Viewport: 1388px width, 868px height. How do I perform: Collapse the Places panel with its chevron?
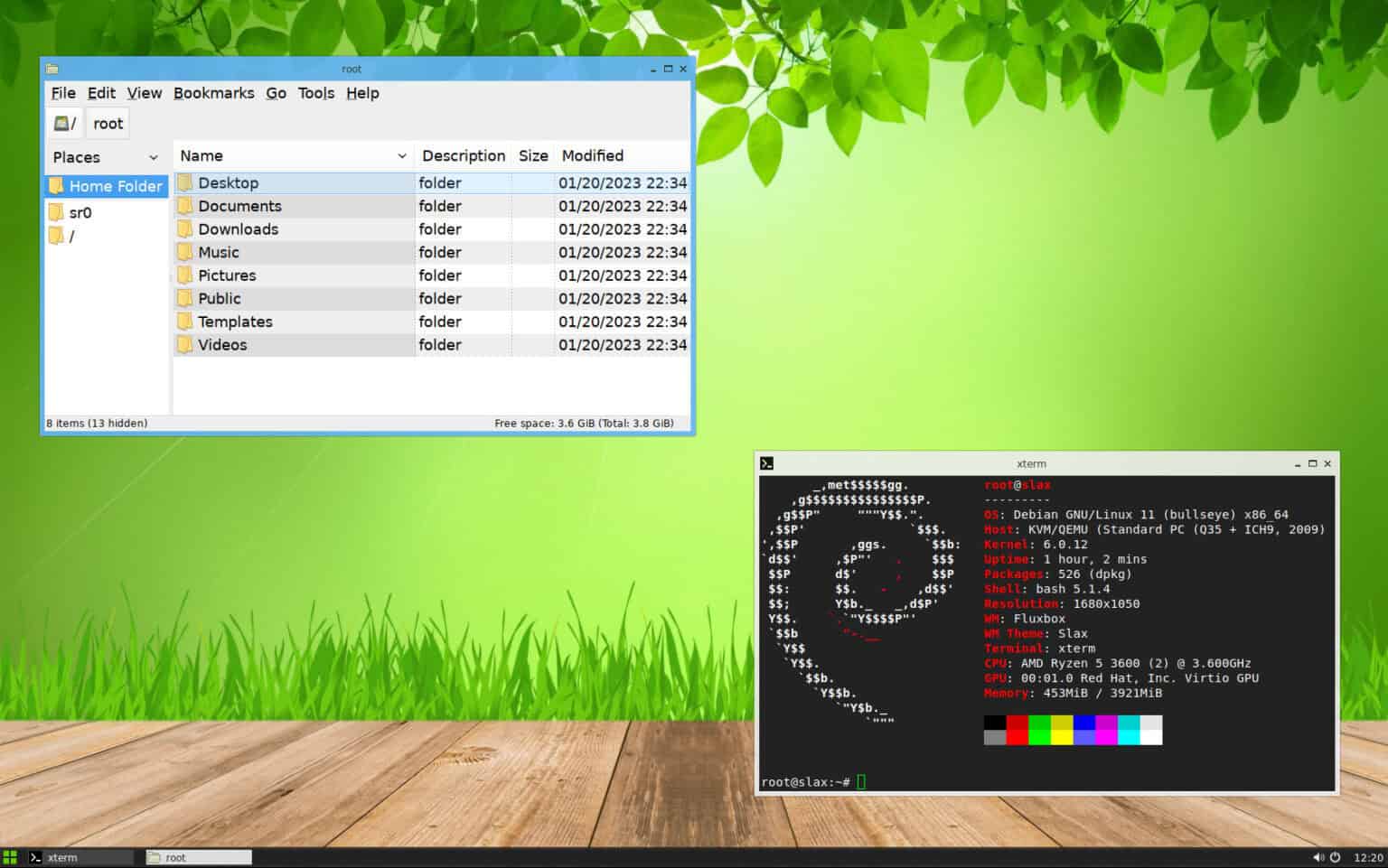[153, 157]
